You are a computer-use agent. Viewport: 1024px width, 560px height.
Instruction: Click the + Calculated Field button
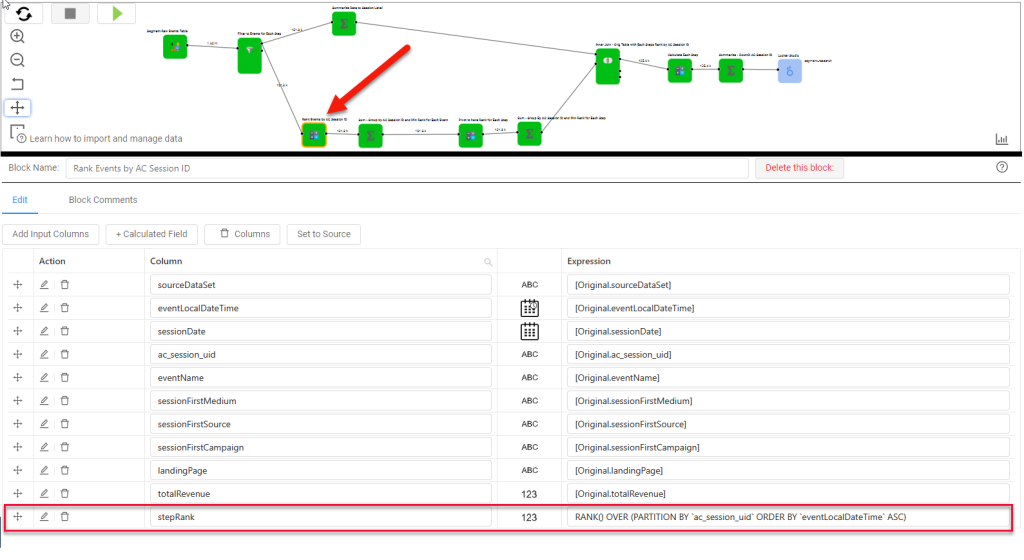point(152,234)
